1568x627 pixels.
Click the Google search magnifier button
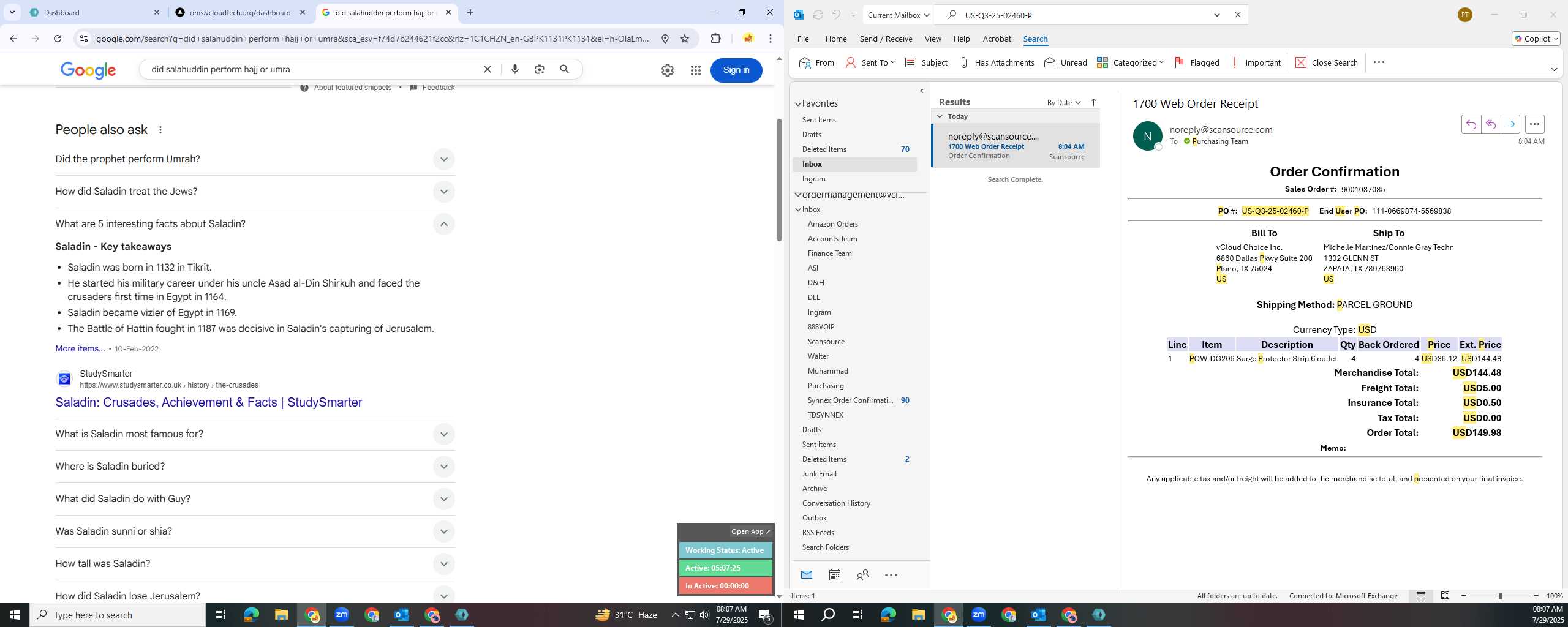(x=564, y=69)
